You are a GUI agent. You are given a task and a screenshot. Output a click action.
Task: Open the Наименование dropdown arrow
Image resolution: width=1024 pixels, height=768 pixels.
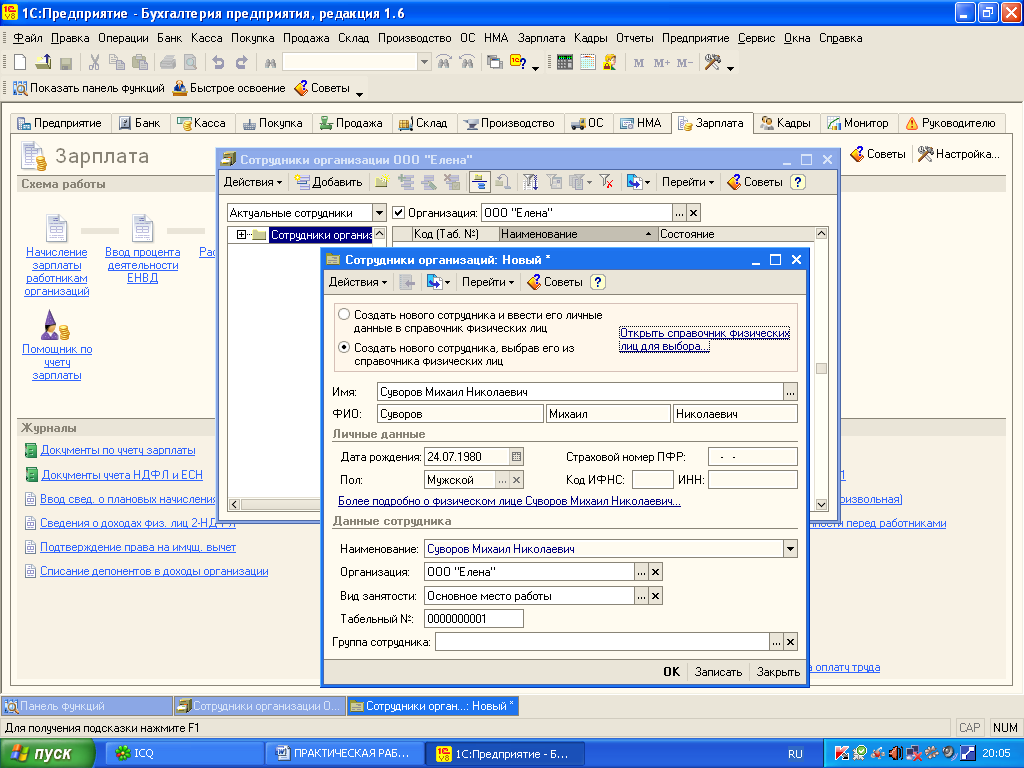point(790,549)
